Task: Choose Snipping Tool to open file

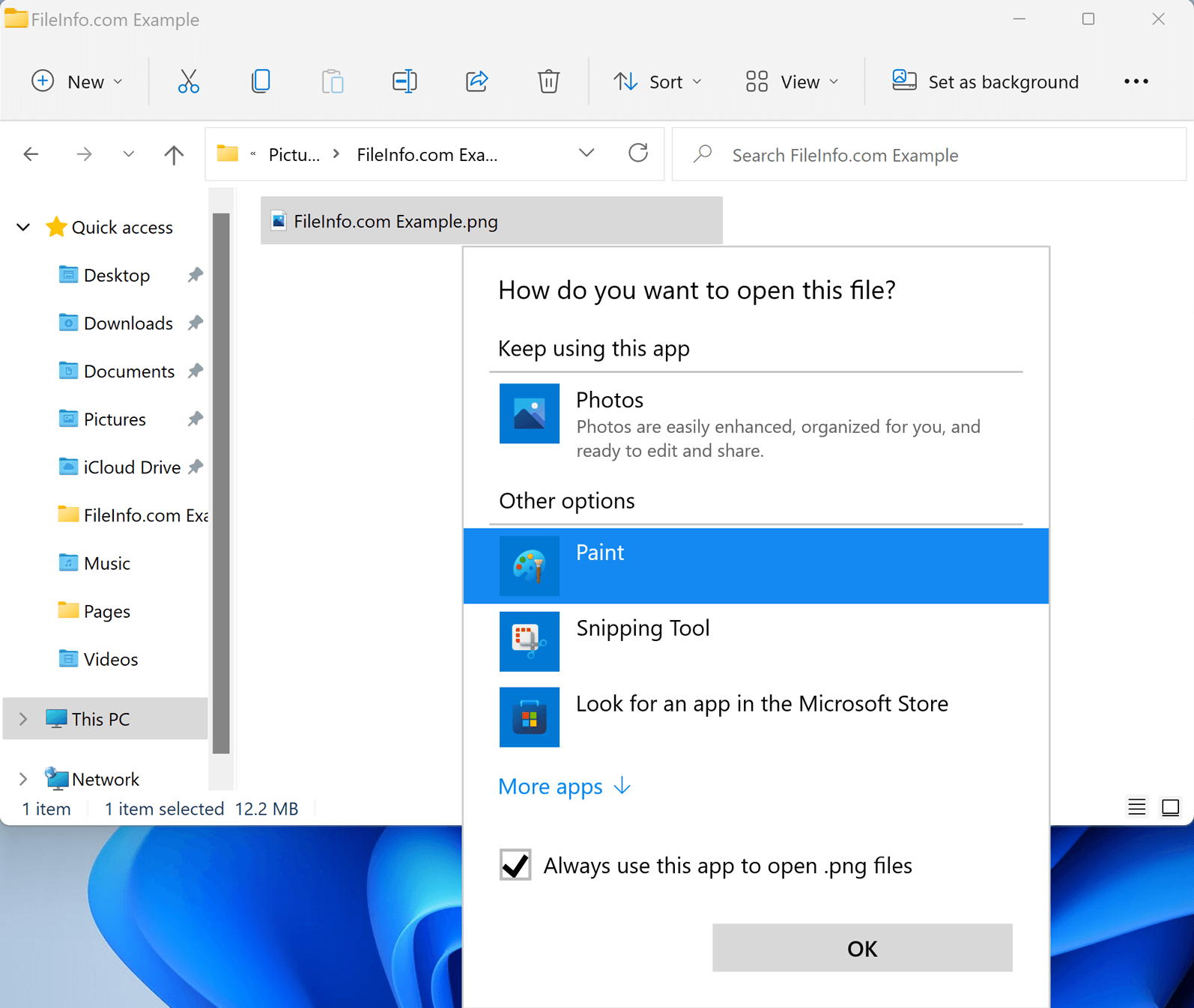Action: click(x=756, y=642)
